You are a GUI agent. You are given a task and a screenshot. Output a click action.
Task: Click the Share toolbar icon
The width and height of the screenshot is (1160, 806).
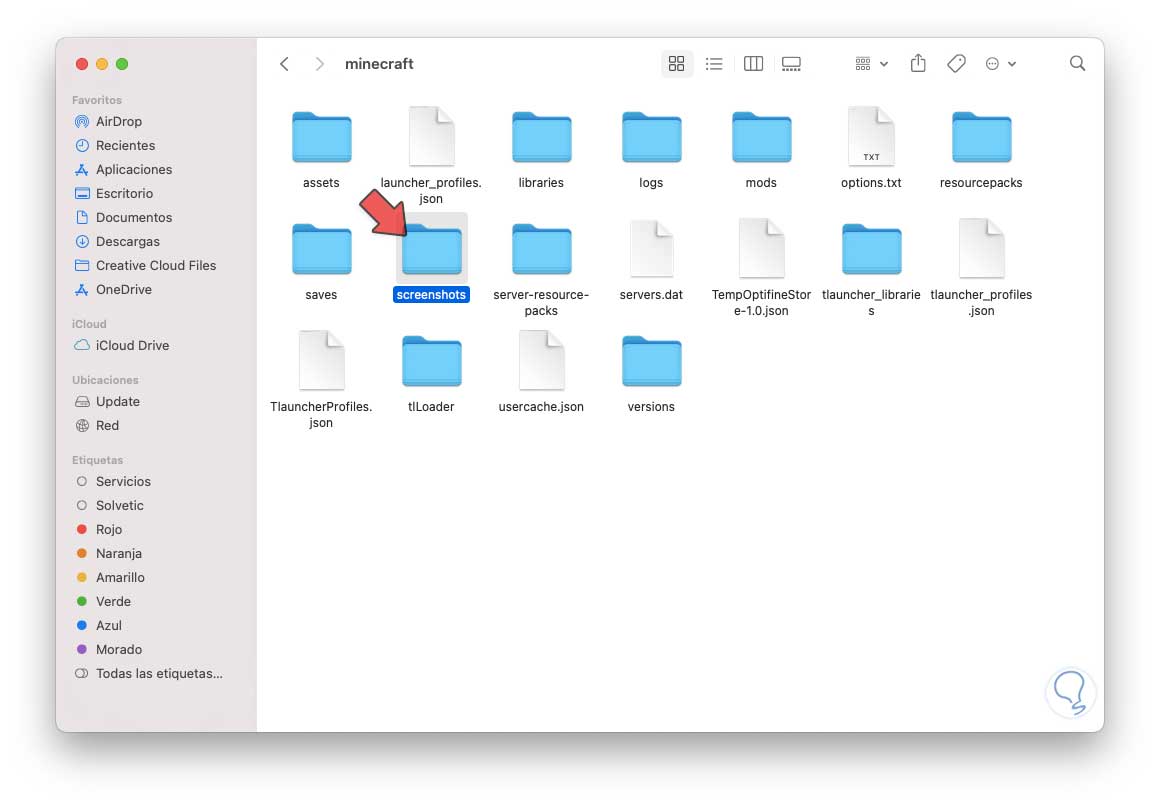point(918,63)
